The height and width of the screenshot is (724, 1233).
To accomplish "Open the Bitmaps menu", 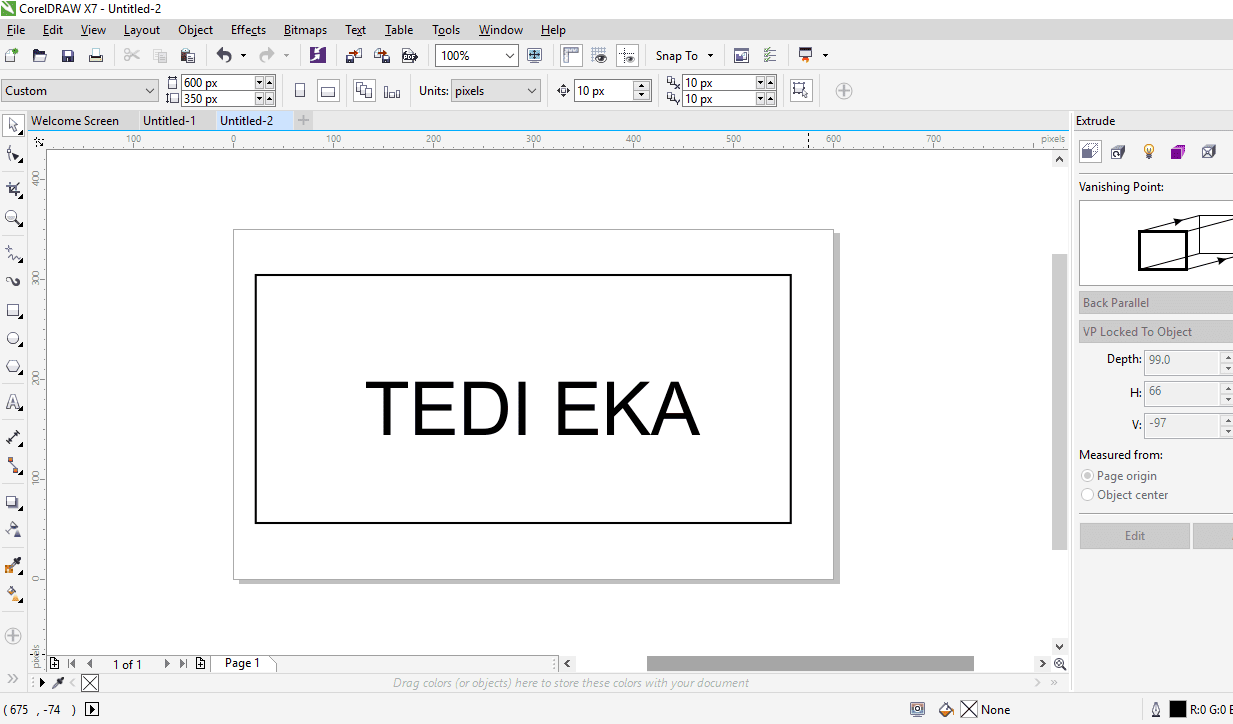I will (x=305, y=30).
